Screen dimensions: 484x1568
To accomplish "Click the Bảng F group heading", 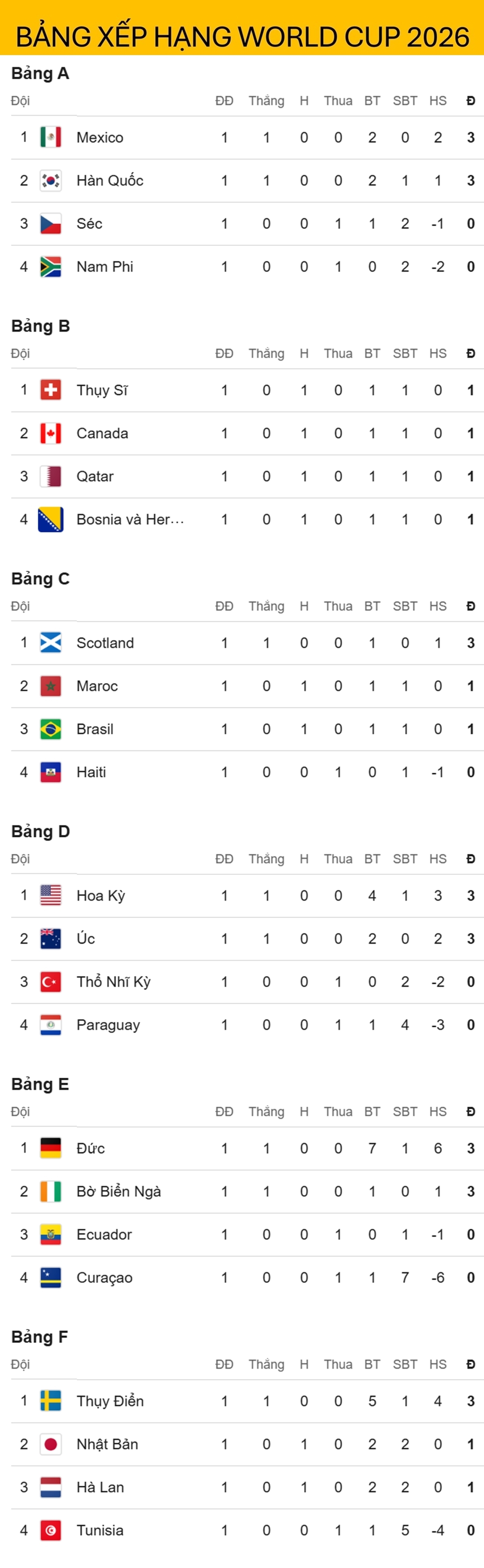I will coord(40,1337).
